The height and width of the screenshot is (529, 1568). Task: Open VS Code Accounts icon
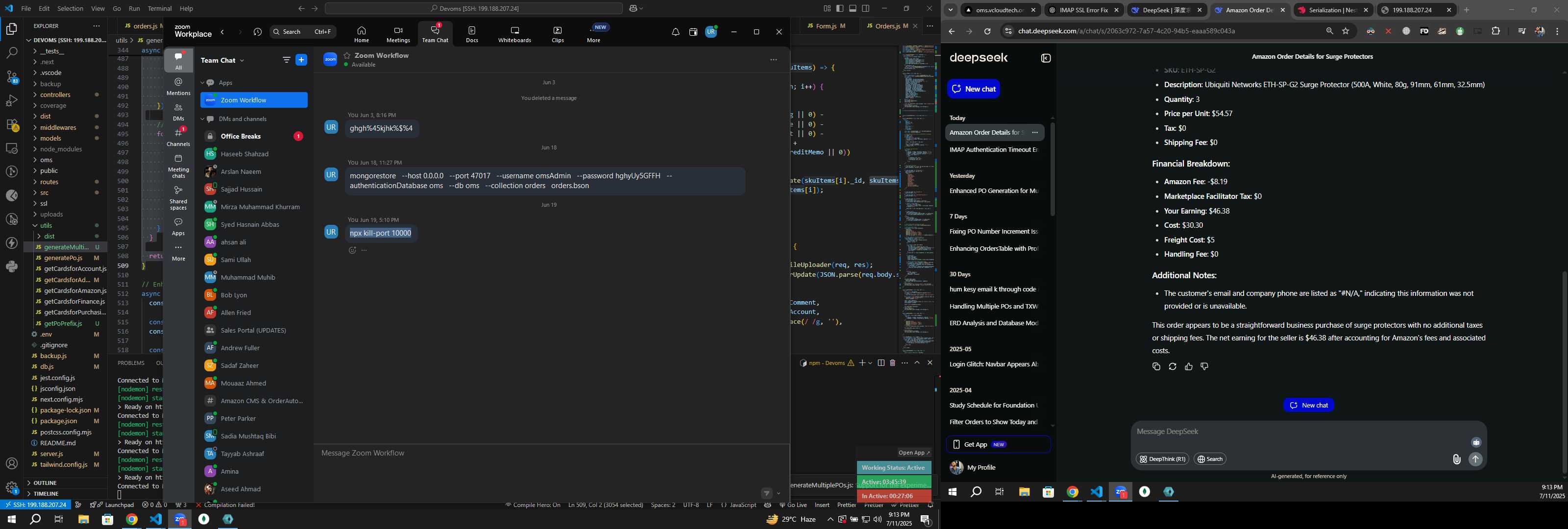coord(12,464)
